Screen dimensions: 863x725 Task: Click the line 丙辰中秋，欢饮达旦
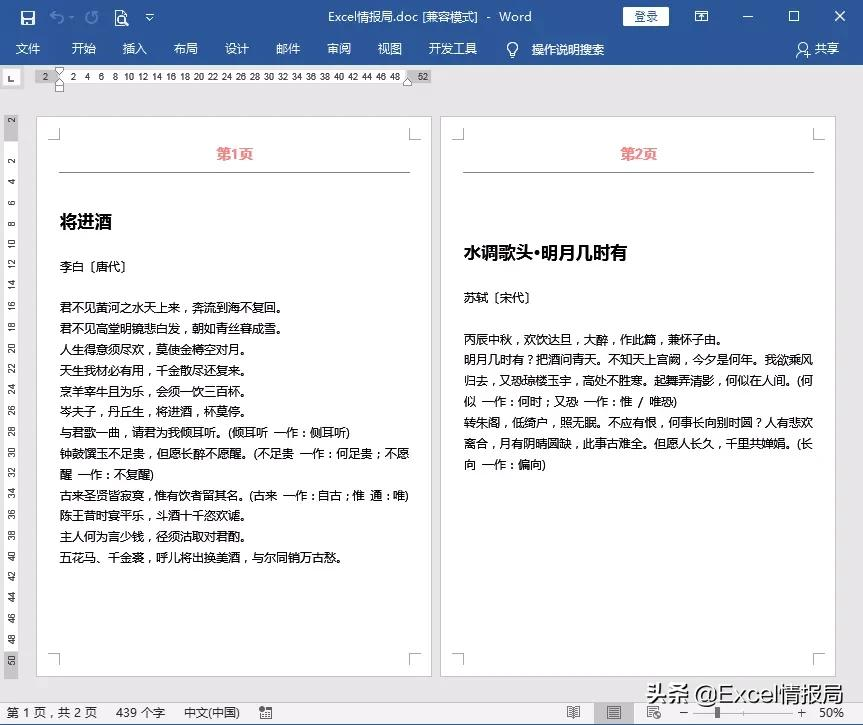click(x=593, y=339)
